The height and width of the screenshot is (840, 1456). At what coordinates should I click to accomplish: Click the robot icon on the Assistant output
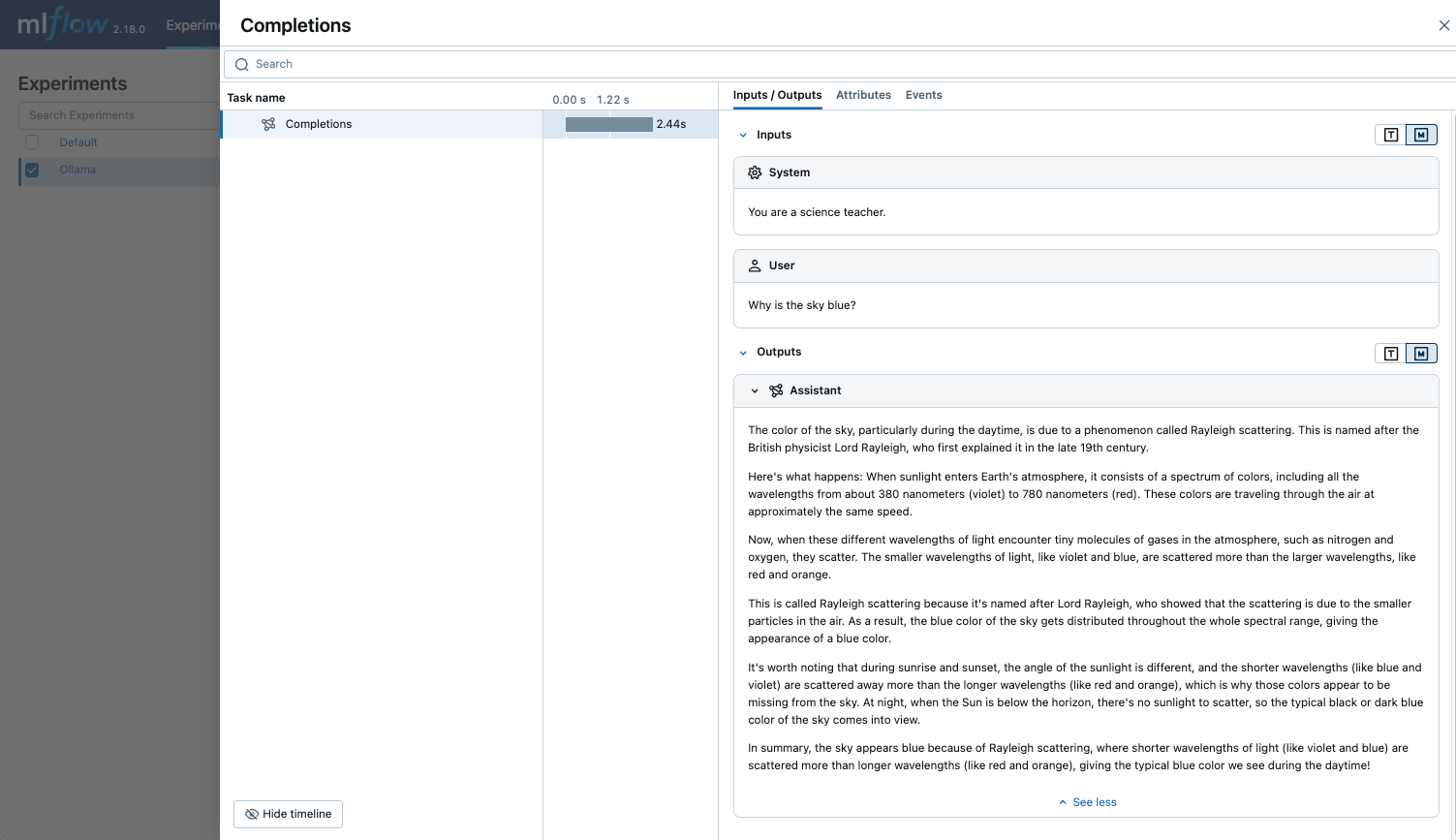(776, 390)
